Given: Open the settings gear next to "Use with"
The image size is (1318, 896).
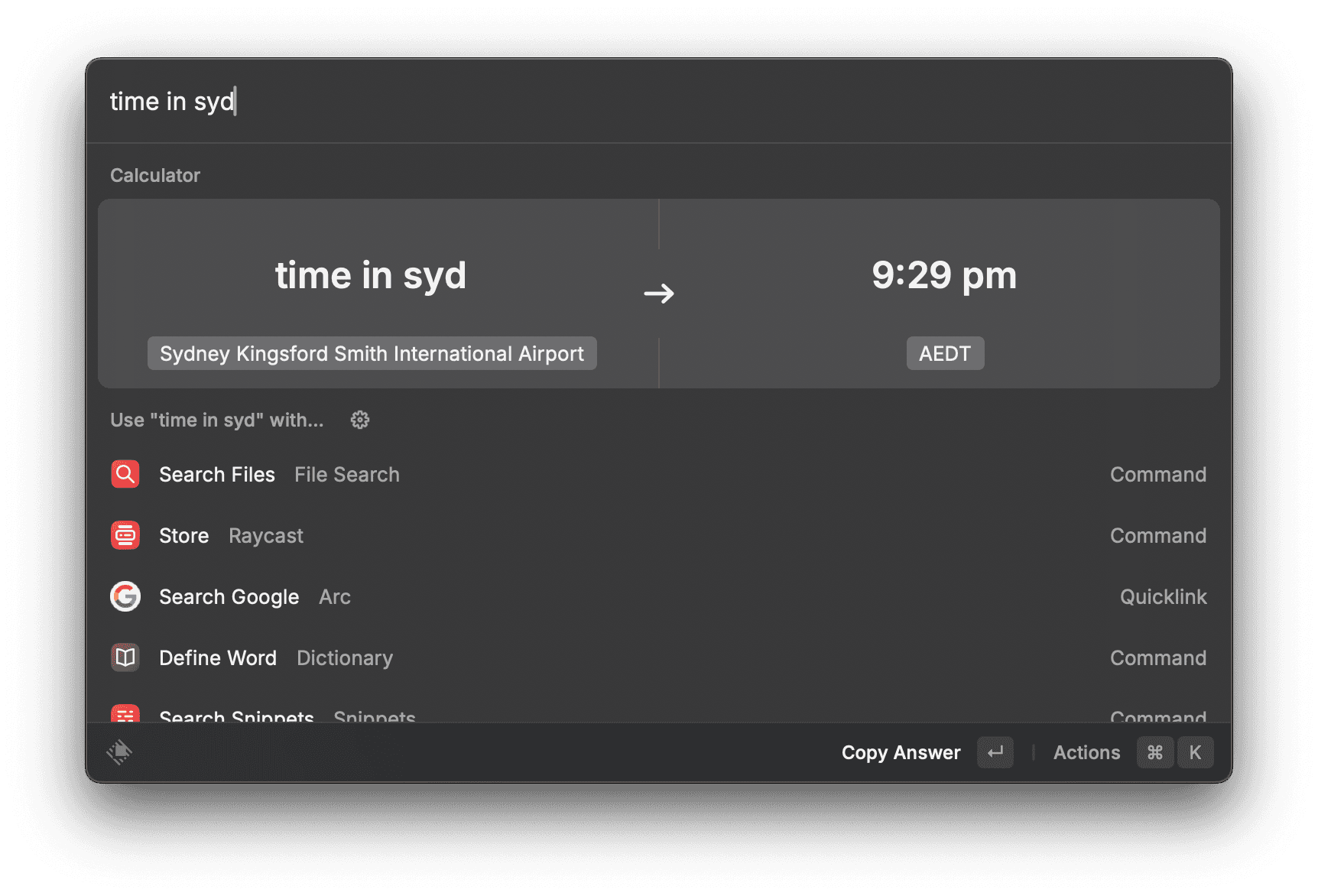Looking at the screenshot, I should 359,420.
